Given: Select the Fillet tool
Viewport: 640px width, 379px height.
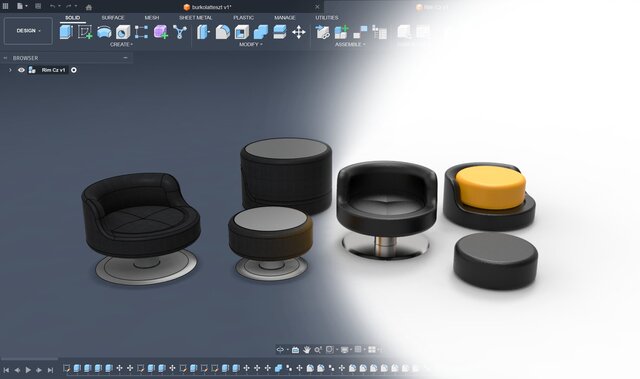Looking at the screenshot, I should click(x=222, y=32).
